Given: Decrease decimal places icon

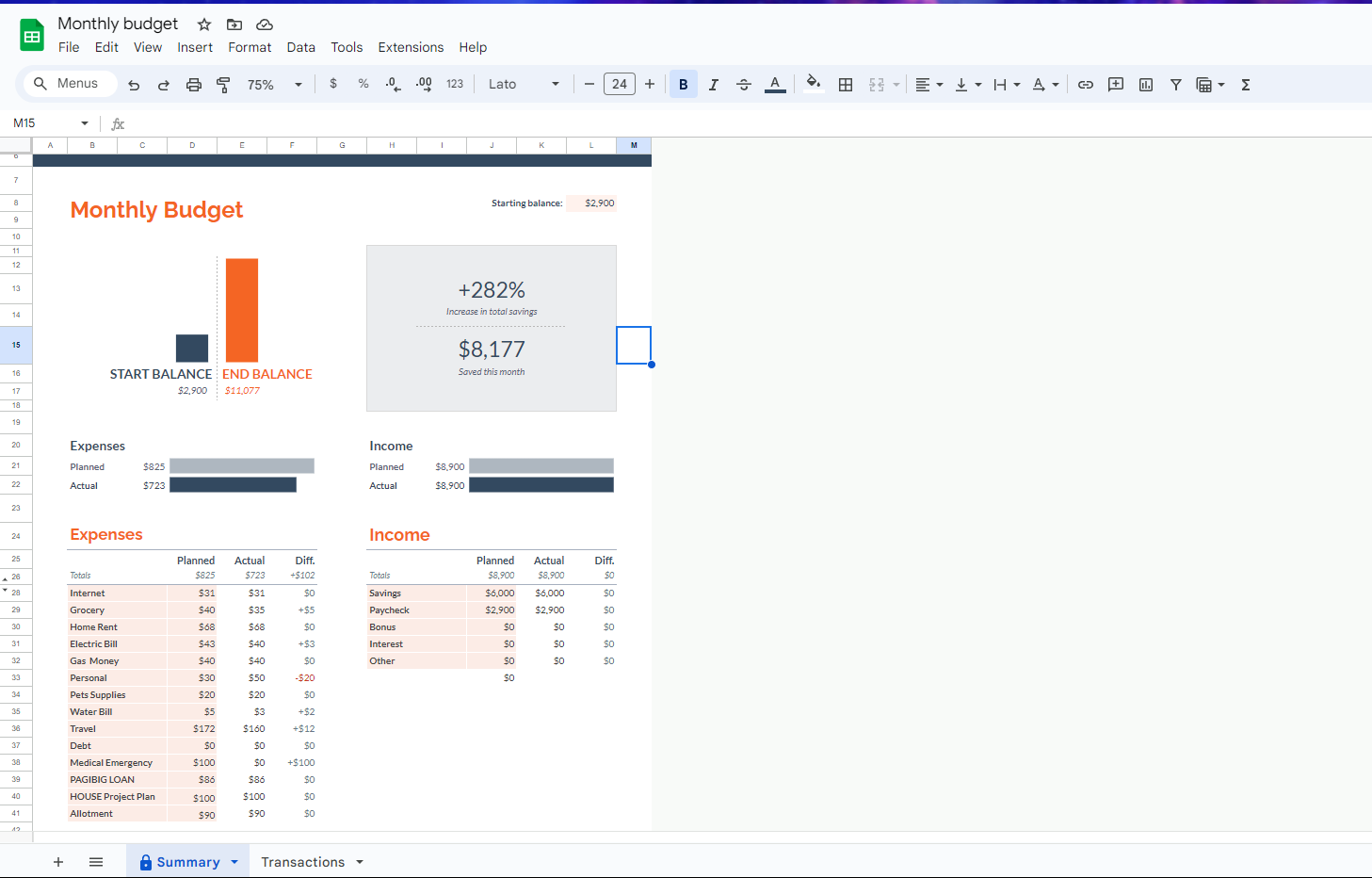Looking at the screenshot, I should (394, 84).
